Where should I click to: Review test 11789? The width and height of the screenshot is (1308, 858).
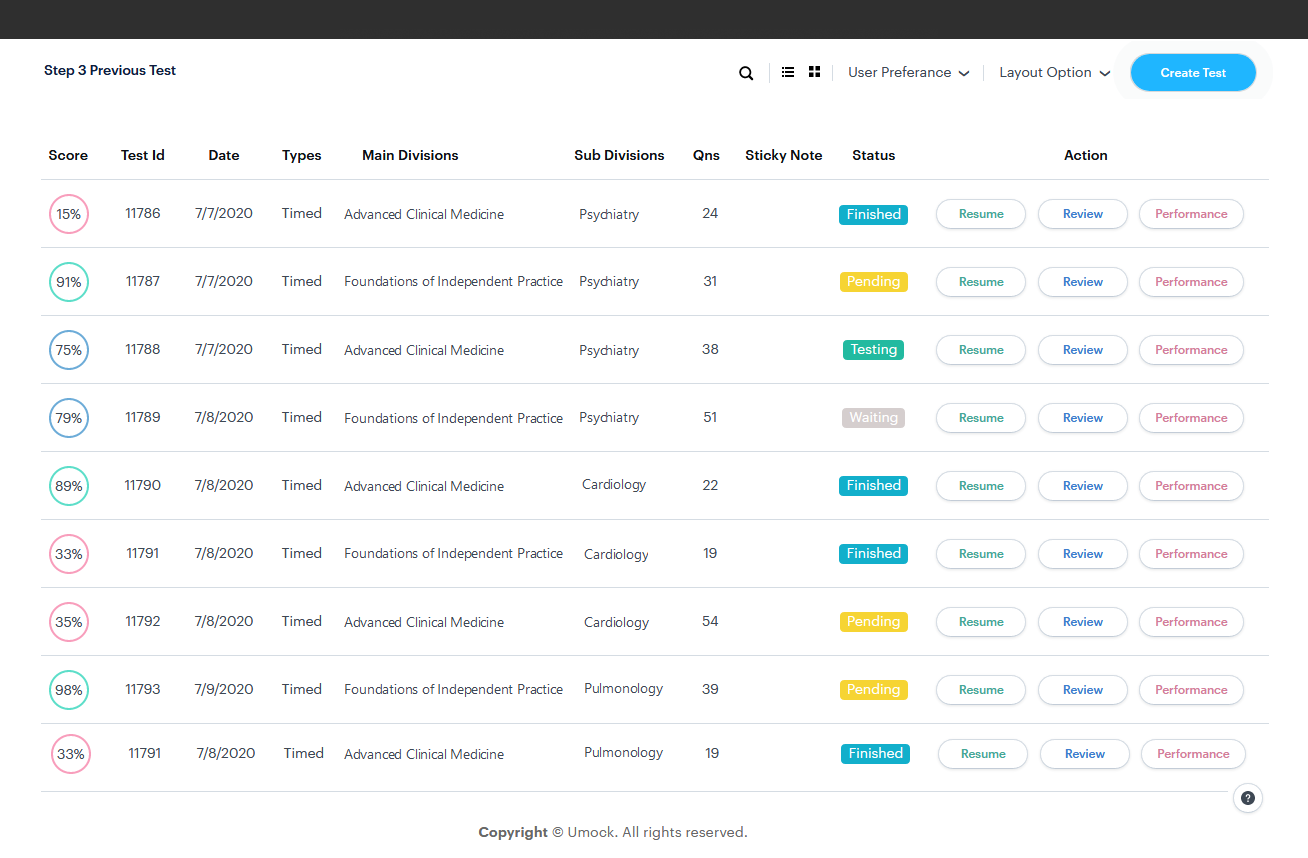pos(1083,418)
